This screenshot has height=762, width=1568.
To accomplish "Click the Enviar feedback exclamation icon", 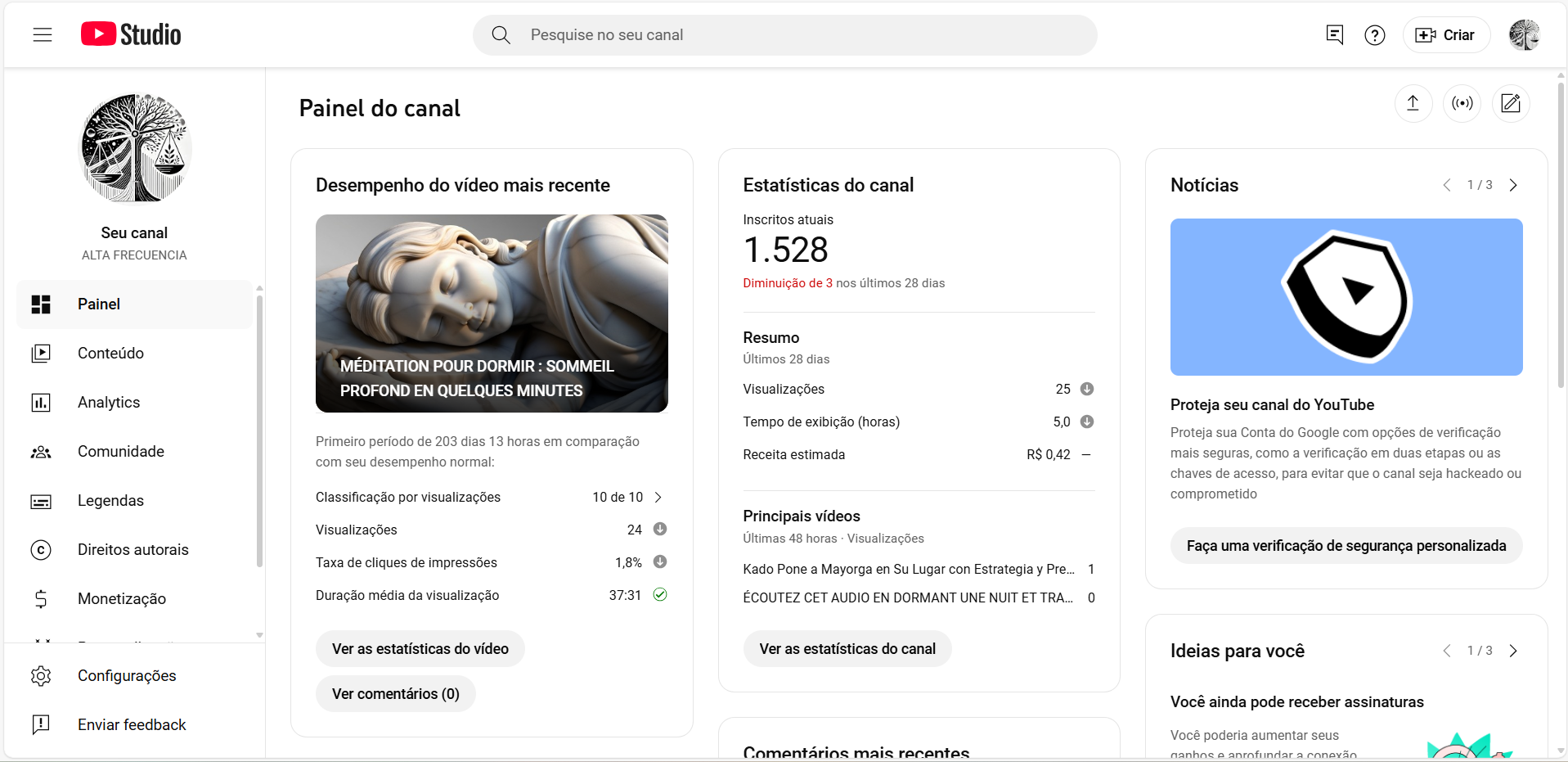I will pos(41,725).
